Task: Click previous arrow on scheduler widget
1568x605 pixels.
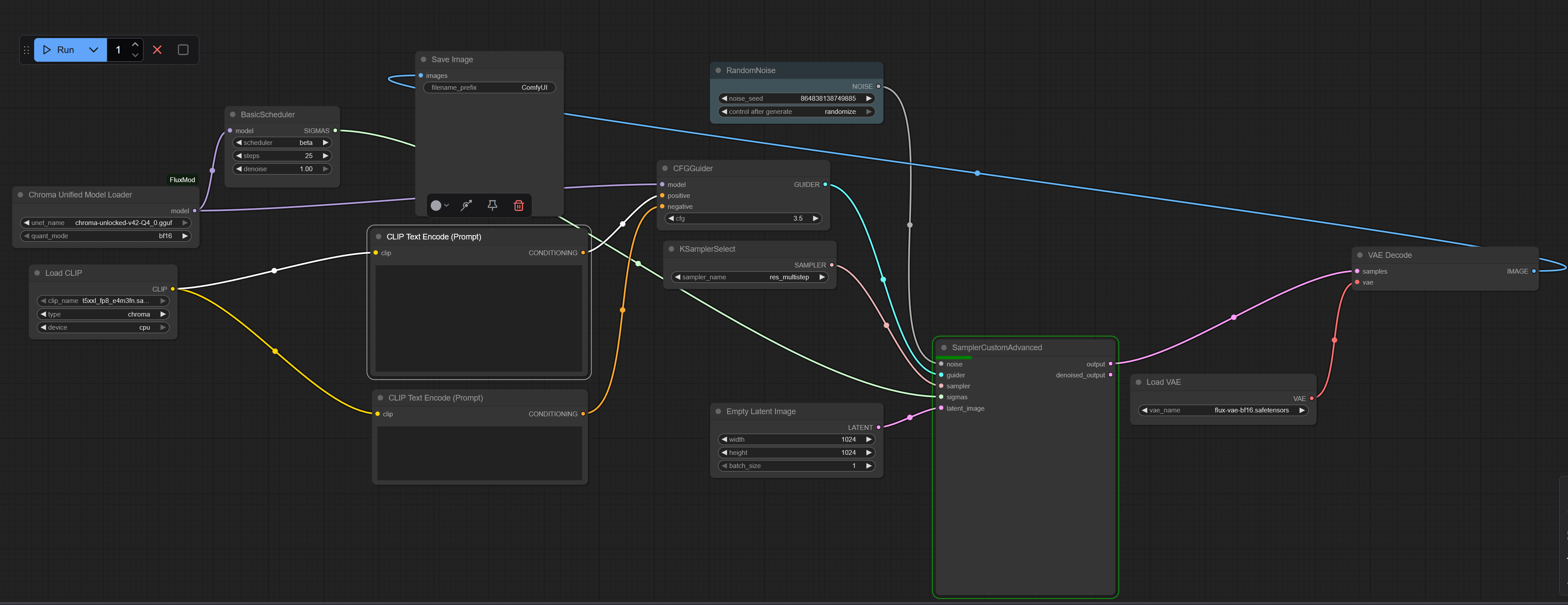Action: point(239,142)
